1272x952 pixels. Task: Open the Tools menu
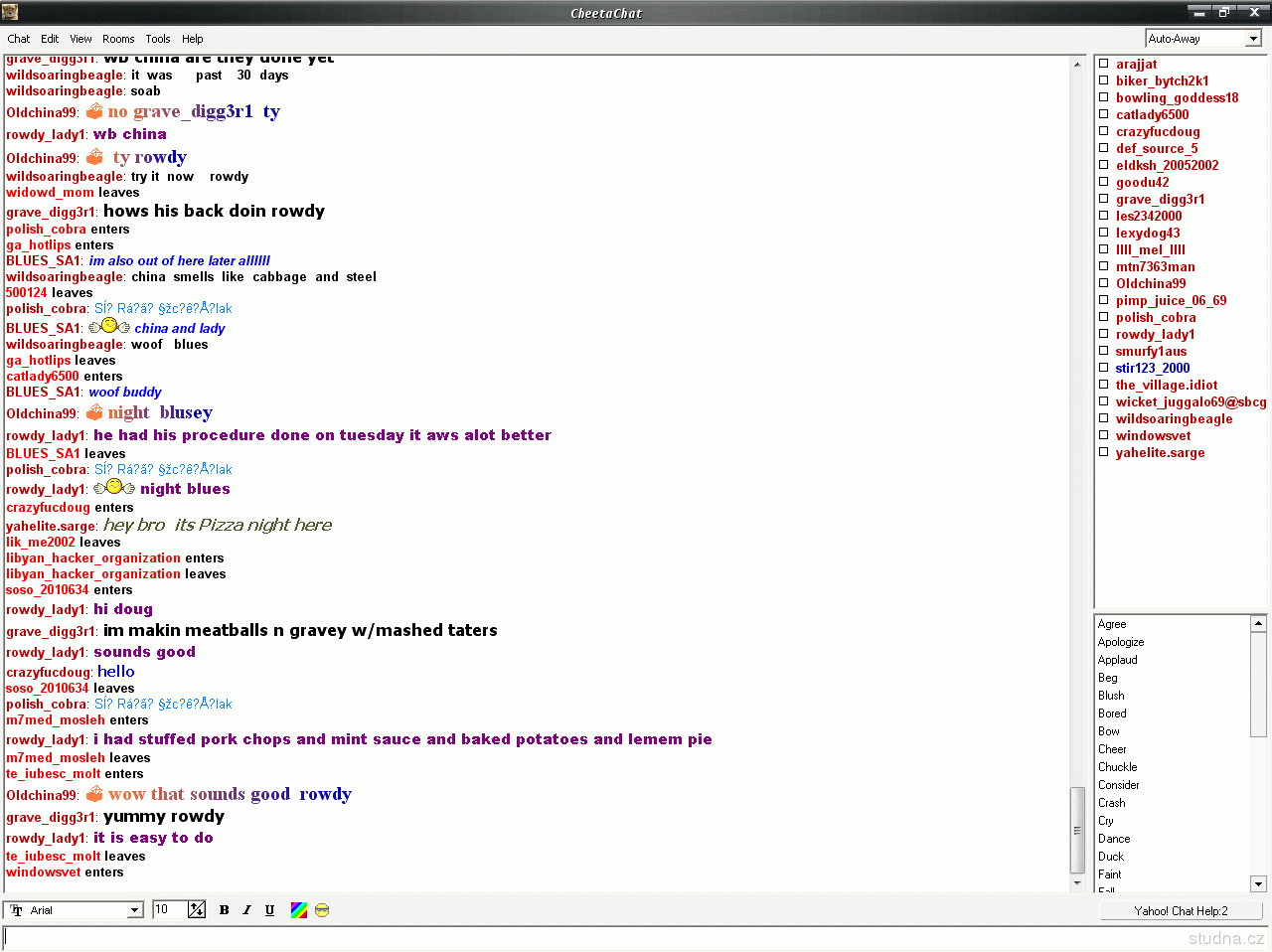click(158, 39)
